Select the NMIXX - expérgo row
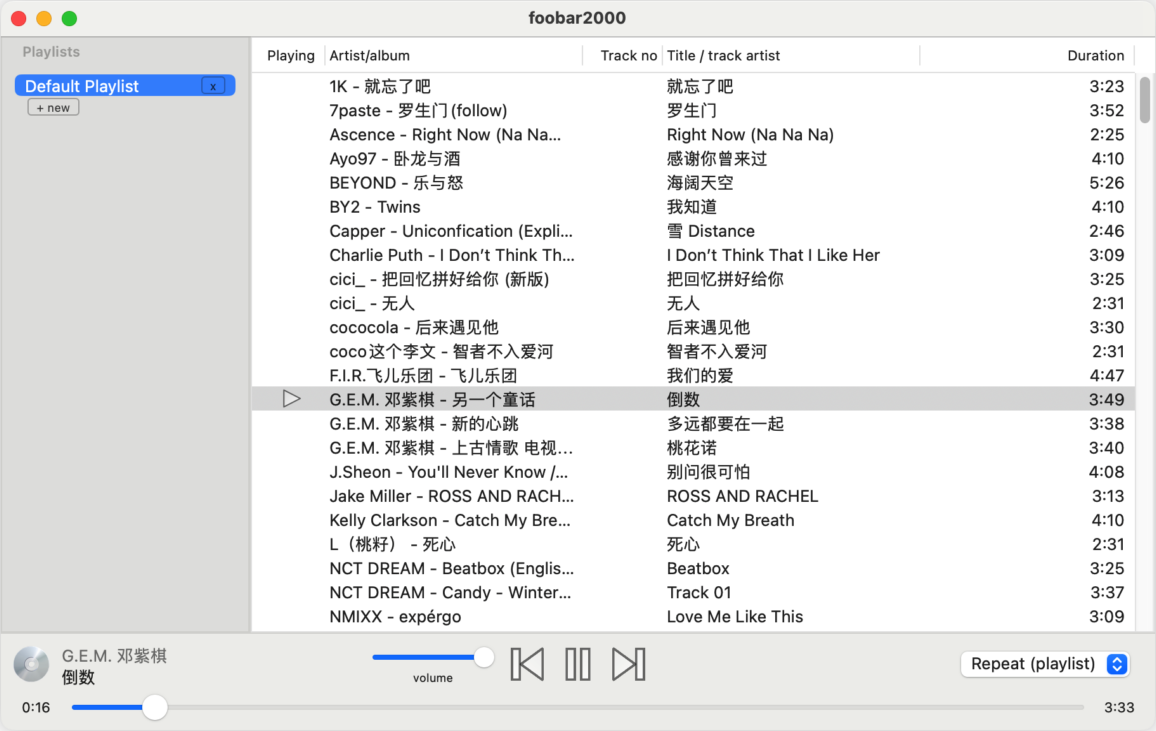The height and width of the screenshot is (731, 1156). 693,616
